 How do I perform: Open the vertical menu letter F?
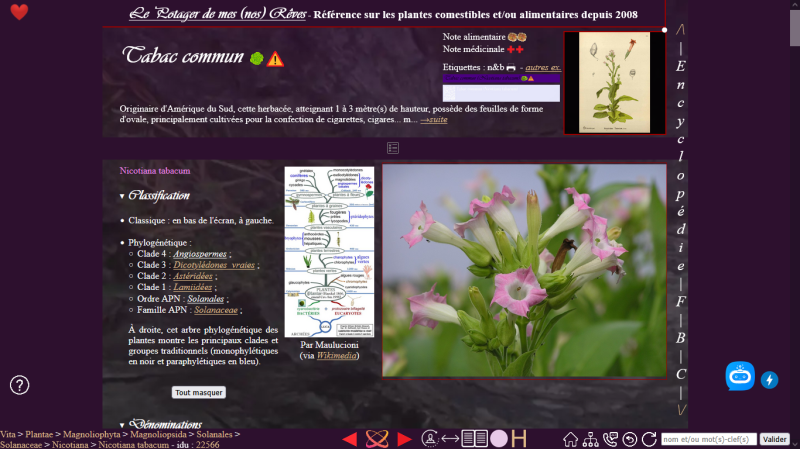(681, 302)
